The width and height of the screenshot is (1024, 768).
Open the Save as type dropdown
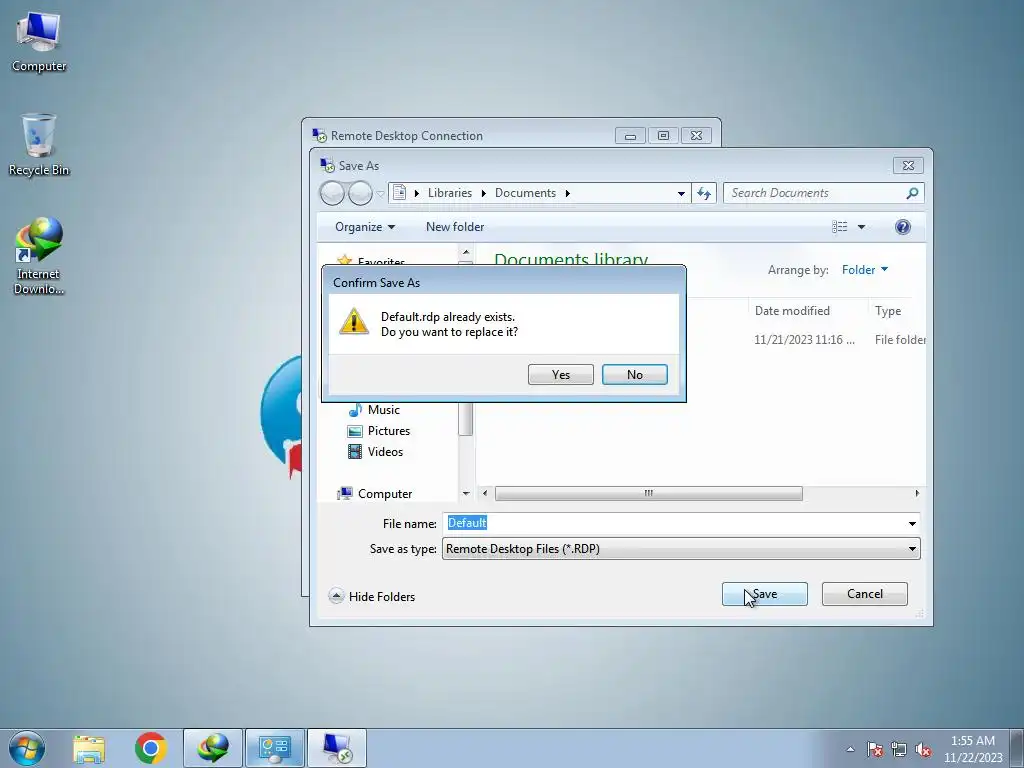click(x=681, y=549)
